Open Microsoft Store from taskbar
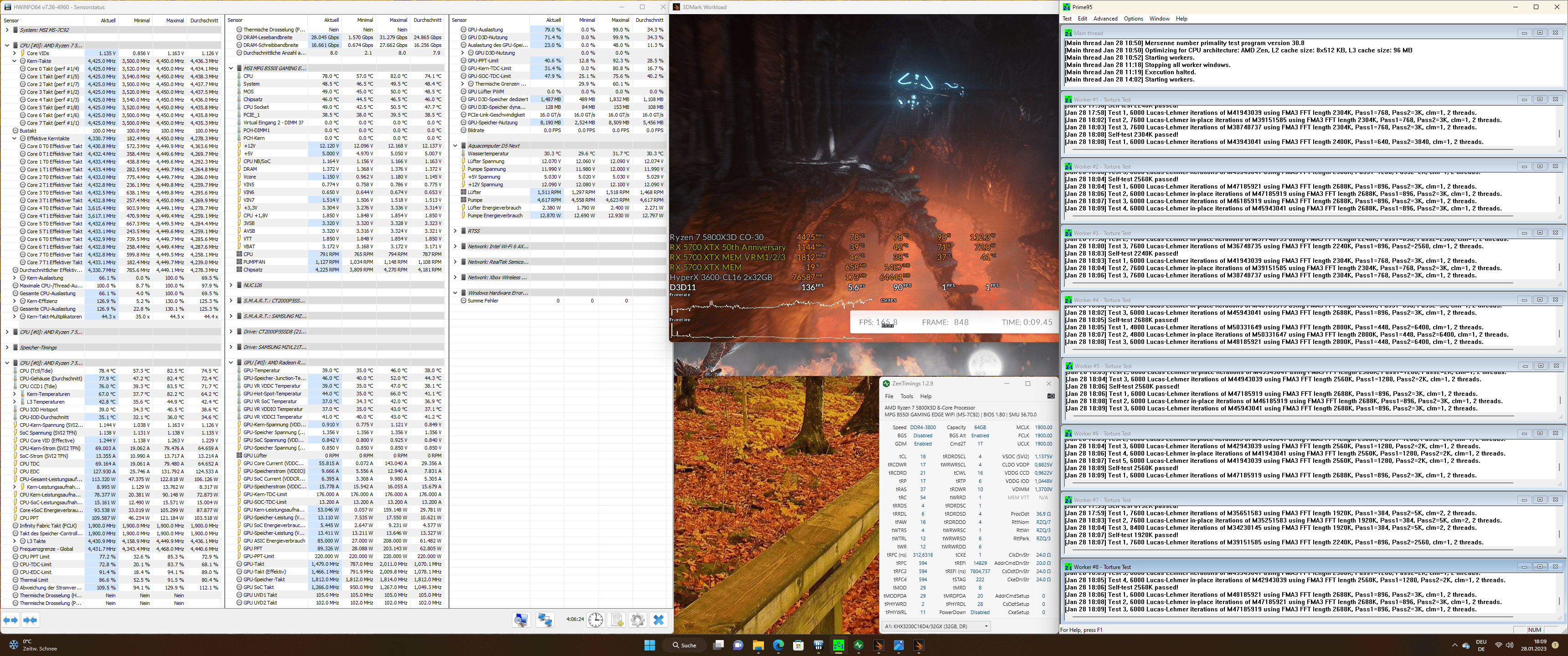Screen dimensions: 1568x656 799,645
